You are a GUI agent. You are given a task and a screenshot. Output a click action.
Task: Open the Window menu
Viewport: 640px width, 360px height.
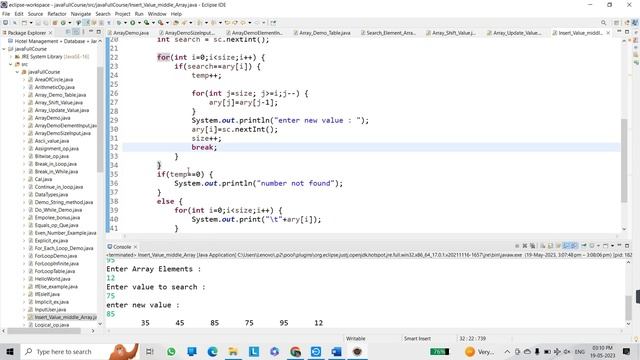[x=157, y=14]
